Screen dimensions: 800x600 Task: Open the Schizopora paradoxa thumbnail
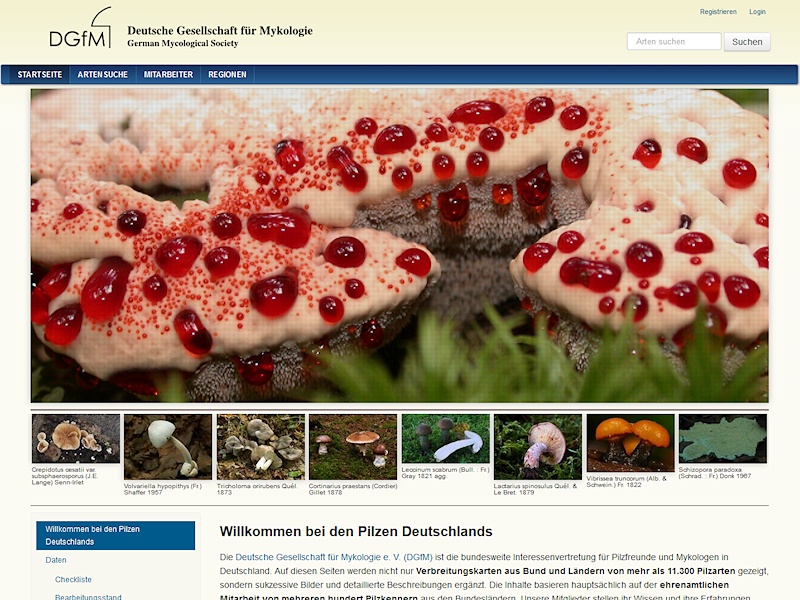[722, 439]
